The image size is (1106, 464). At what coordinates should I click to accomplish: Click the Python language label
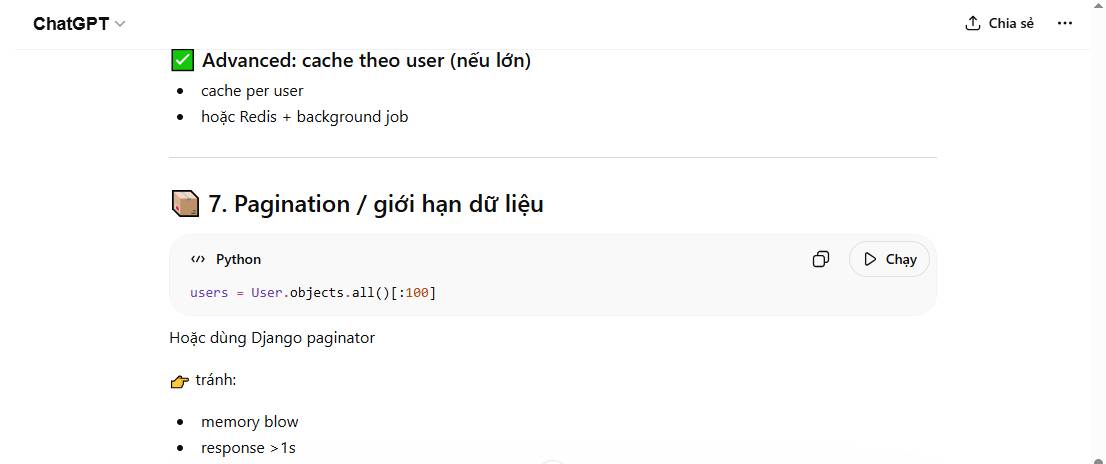coord(238,259)
